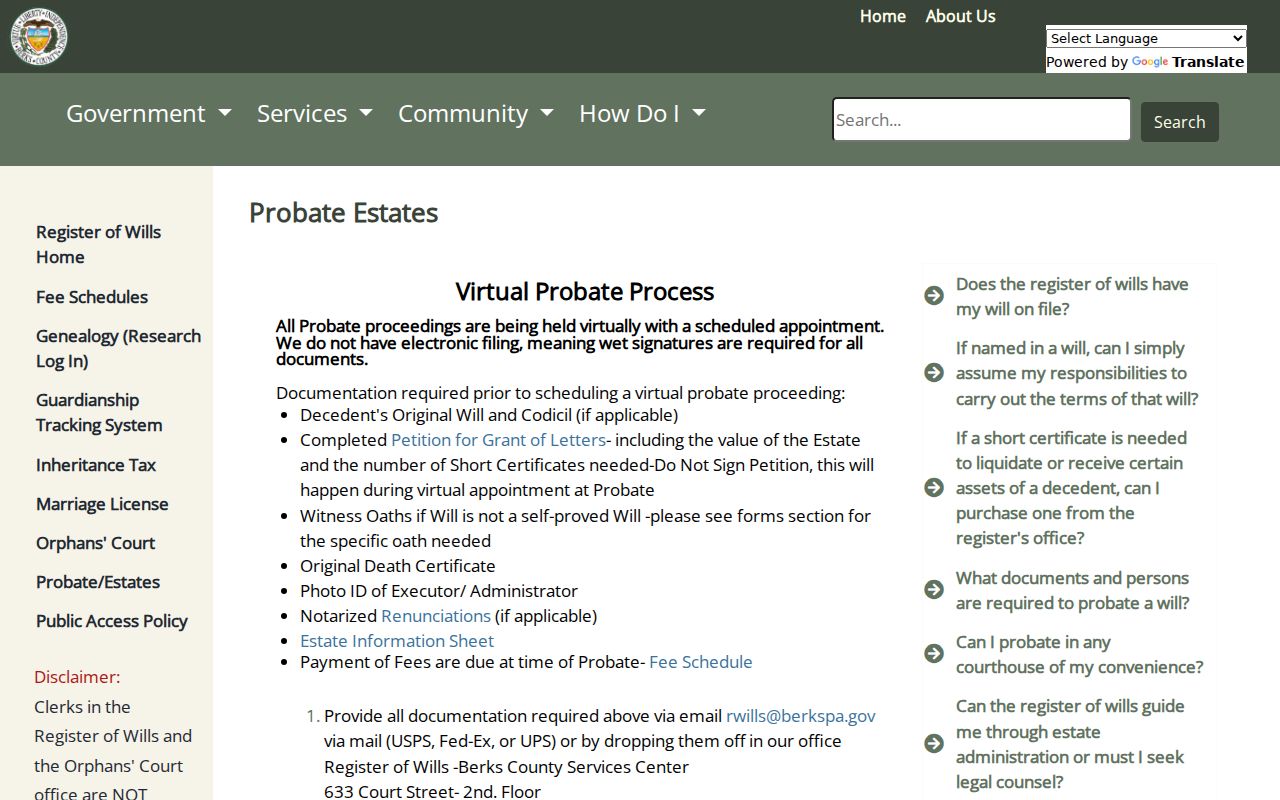Expand the Community menu
Image resolution: width=1280 pixels, height=800 pixels.
pos(476,113)
